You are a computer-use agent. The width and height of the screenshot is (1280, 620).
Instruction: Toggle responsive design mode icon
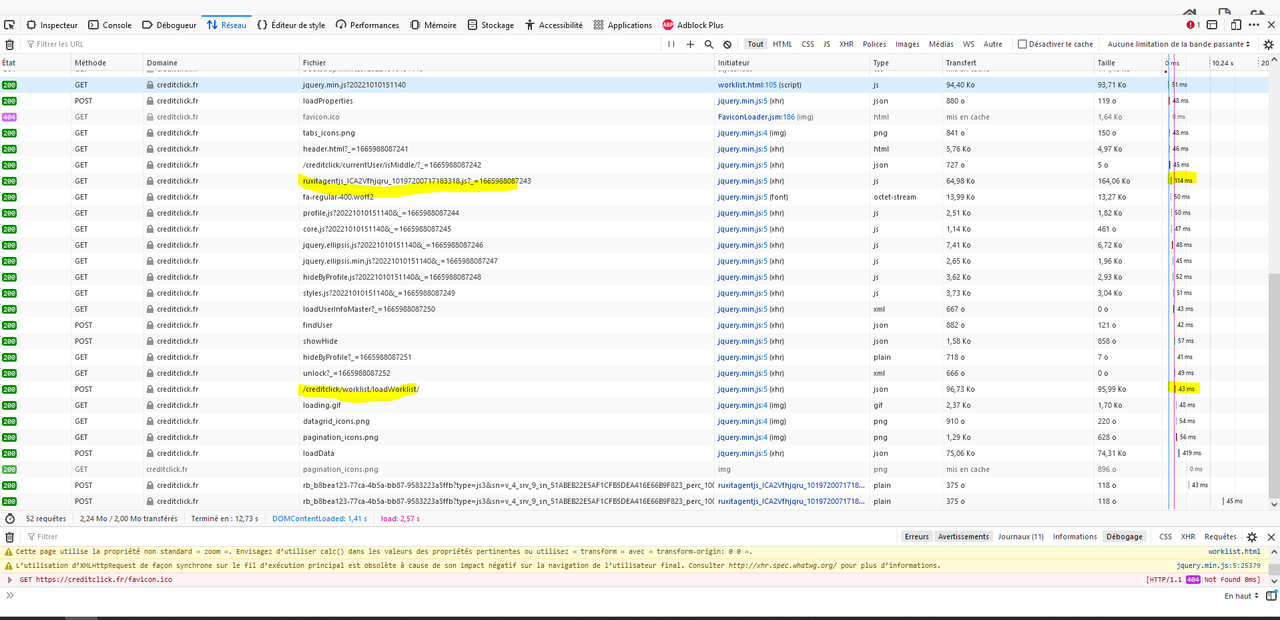1236,25
